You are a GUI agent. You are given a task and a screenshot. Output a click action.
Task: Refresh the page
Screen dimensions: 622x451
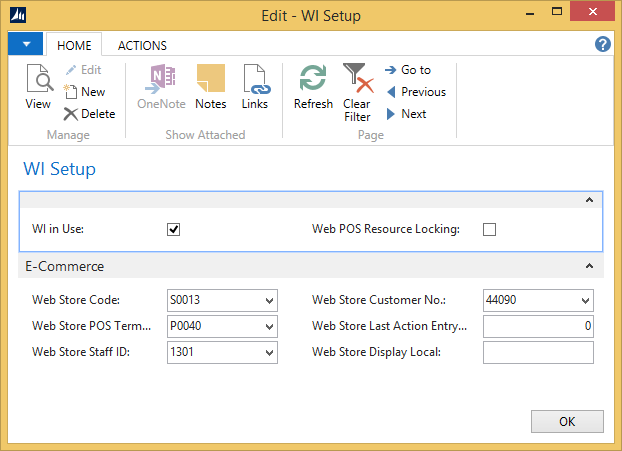click(313, 87)
